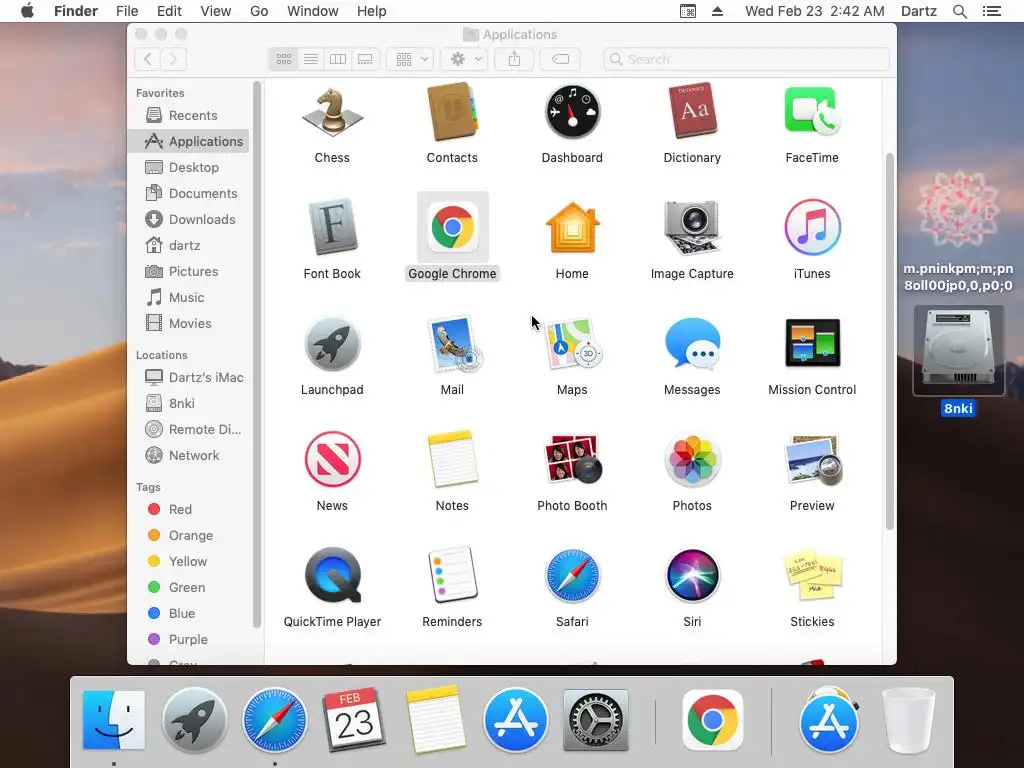
Task: Open the Window menu
Action: point(313,11)
